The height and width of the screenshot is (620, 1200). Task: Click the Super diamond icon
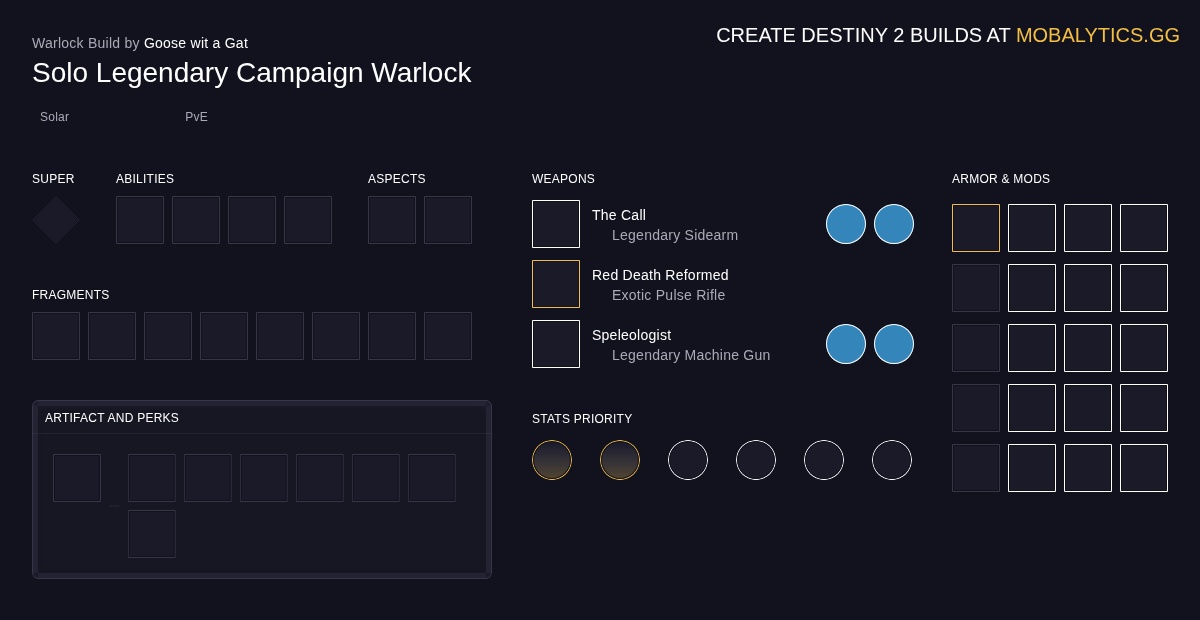tap(56, 220)
